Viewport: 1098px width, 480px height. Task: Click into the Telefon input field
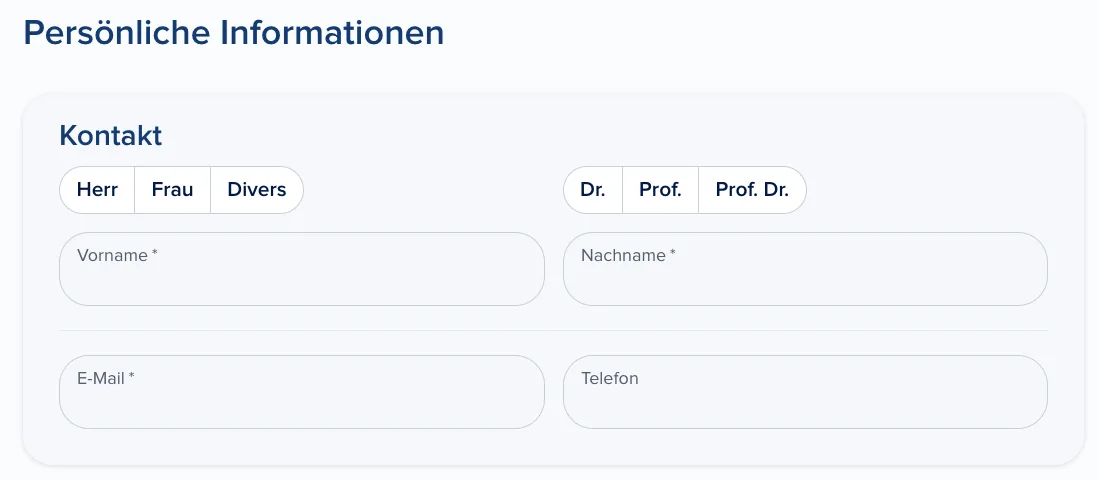[805, 392]
